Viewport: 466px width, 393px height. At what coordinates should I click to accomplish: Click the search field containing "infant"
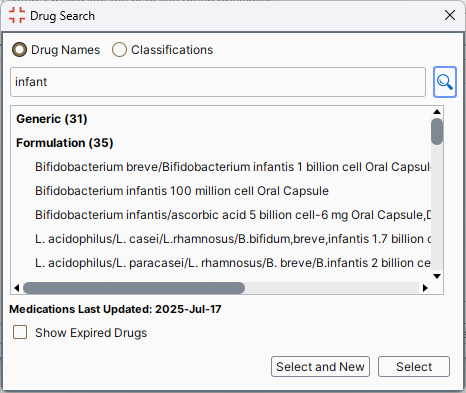pyautogui.click(x=218, y=82)
